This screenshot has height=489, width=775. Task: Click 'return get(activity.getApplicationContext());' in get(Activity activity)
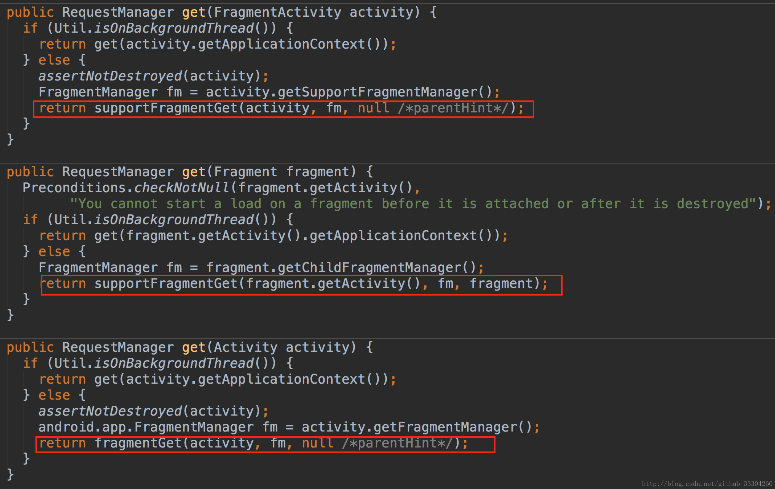(x=217, y=380)
